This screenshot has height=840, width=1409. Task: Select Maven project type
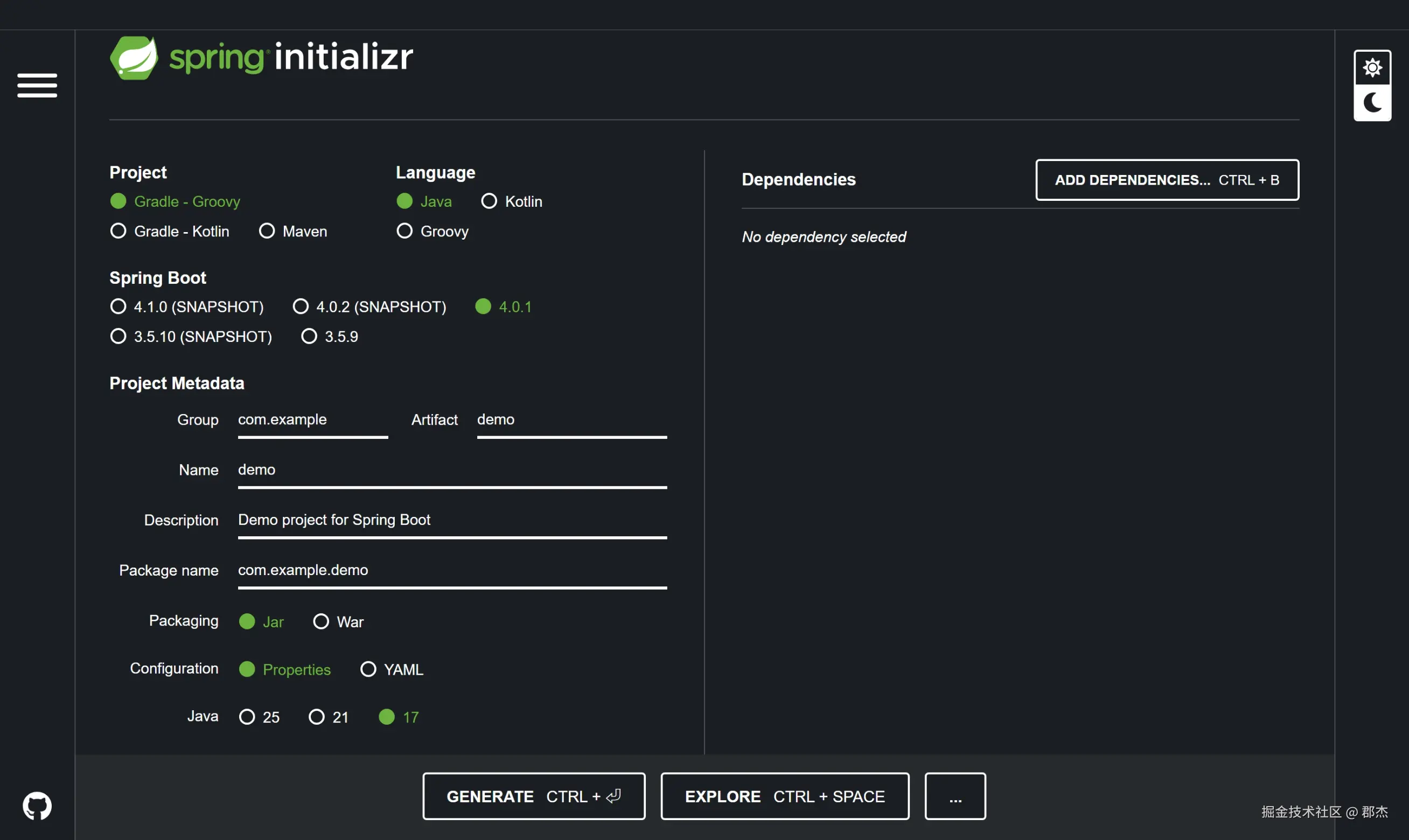(x=267, y=231)
